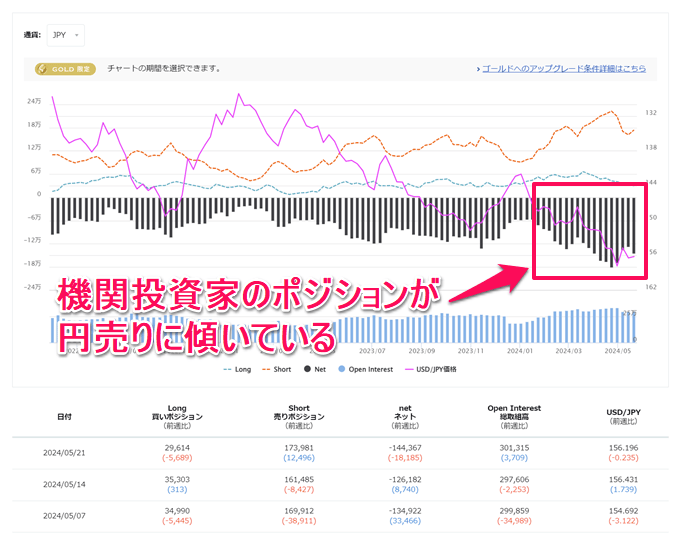Toggle the Net legend series

click(315, 369)
